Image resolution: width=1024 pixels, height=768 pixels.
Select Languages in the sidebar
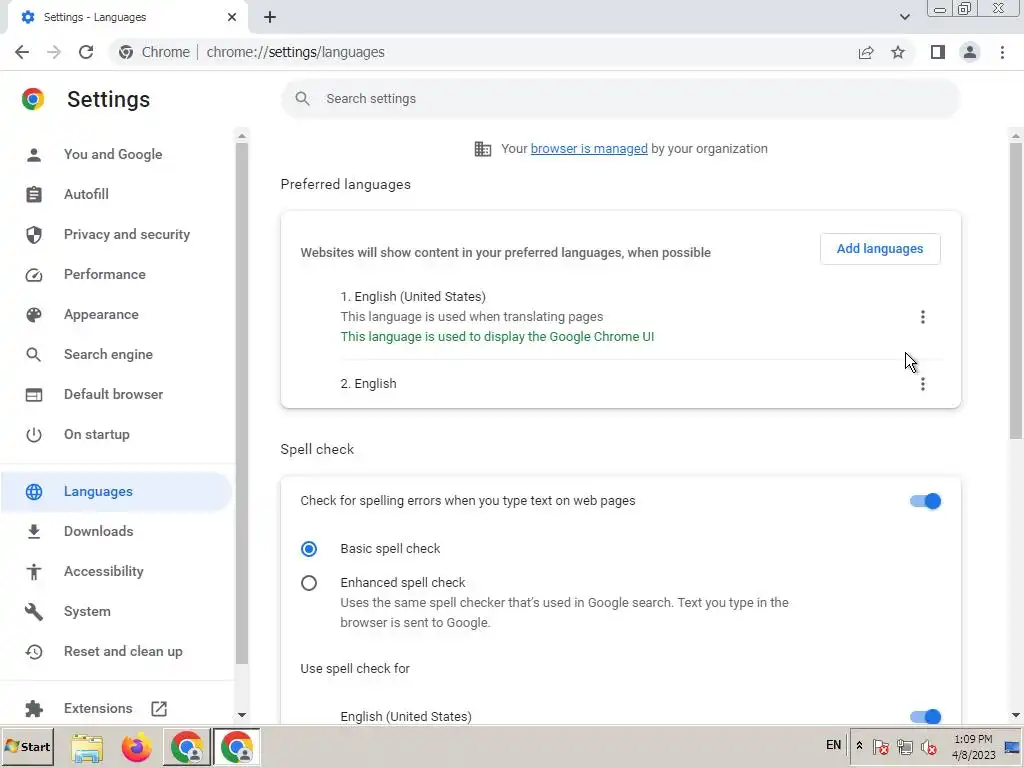[x=116, y=492]
